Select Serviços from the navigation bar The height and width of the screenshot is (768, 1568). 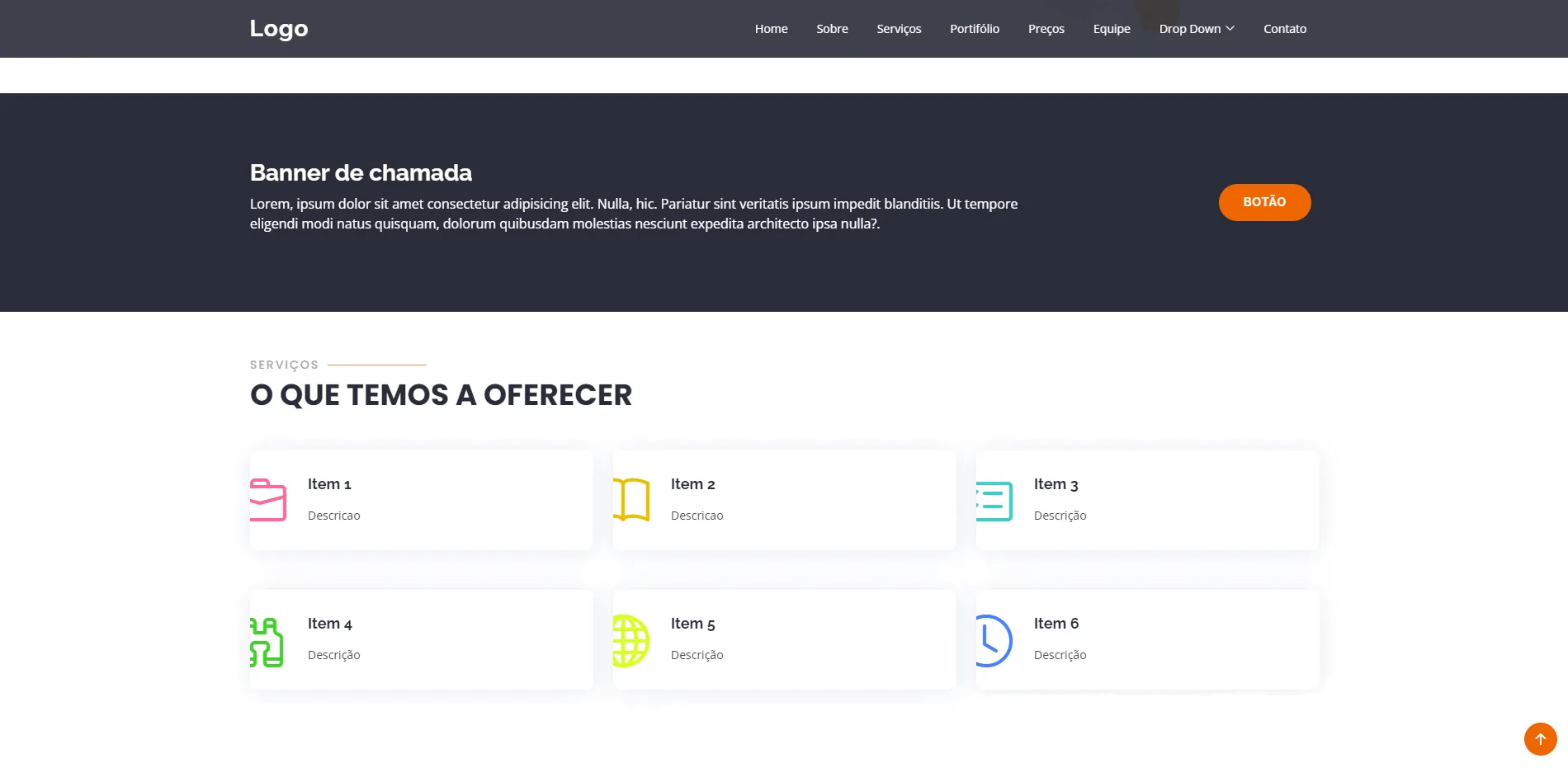coord(899,28)
